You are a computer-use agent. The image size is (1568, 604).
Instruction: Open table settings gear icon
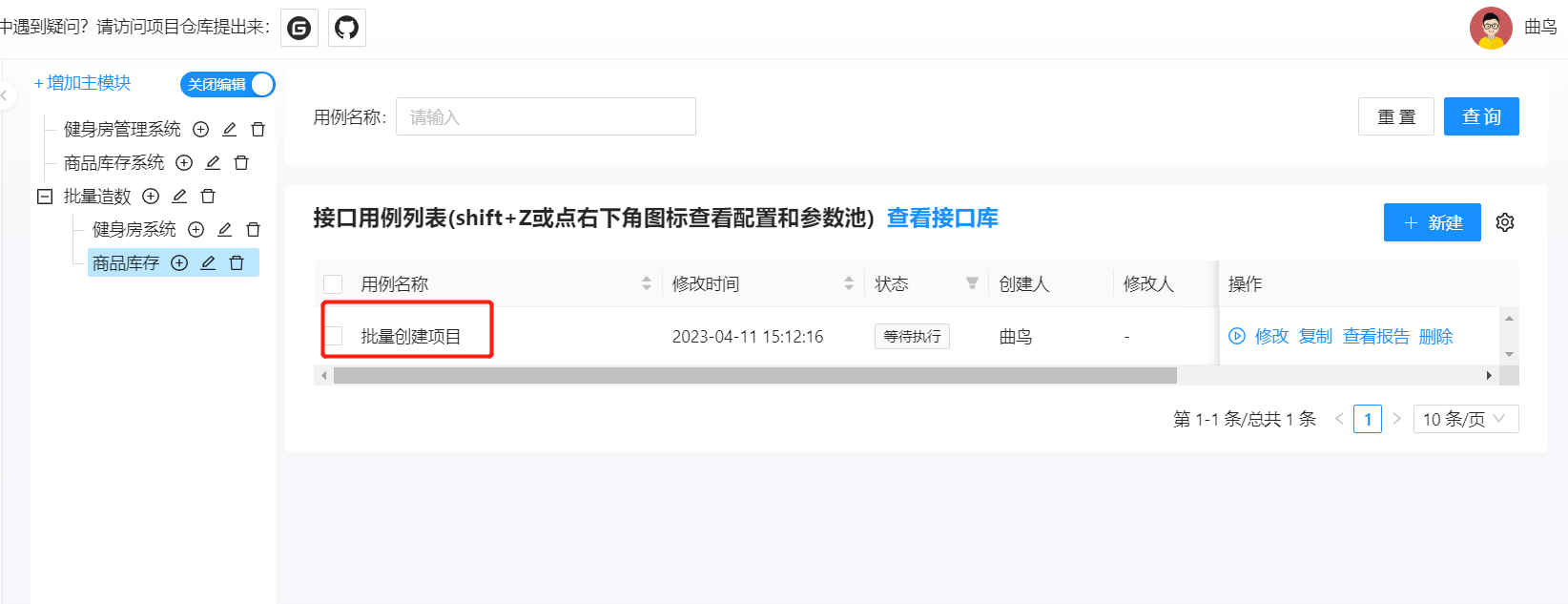click(x=1505, y=222)
